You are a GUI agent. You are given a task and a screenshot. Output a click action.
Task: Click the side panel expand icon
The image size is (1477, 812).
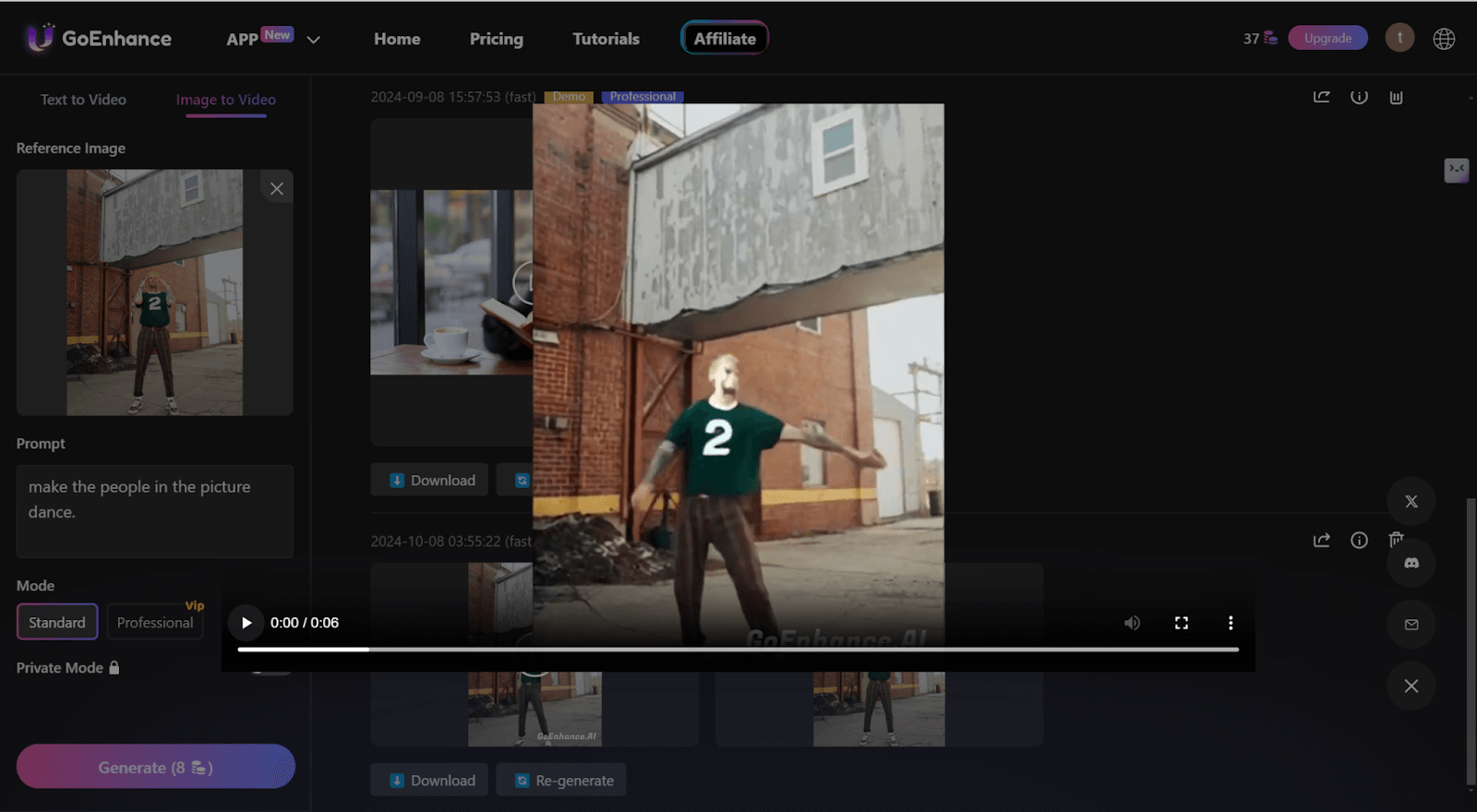(1456, 170)
